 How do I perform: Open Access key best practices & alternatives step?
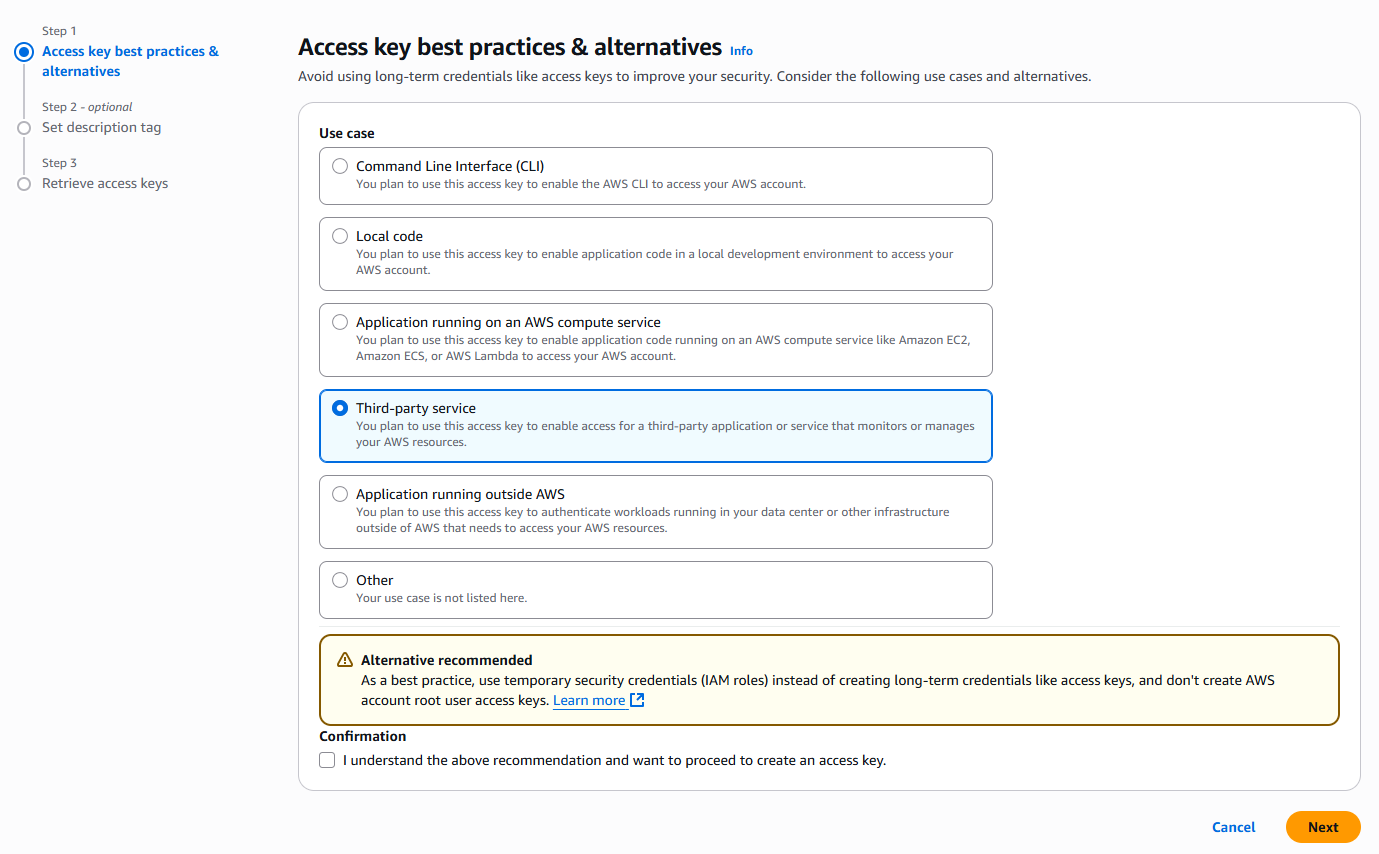tap(130, 61)
